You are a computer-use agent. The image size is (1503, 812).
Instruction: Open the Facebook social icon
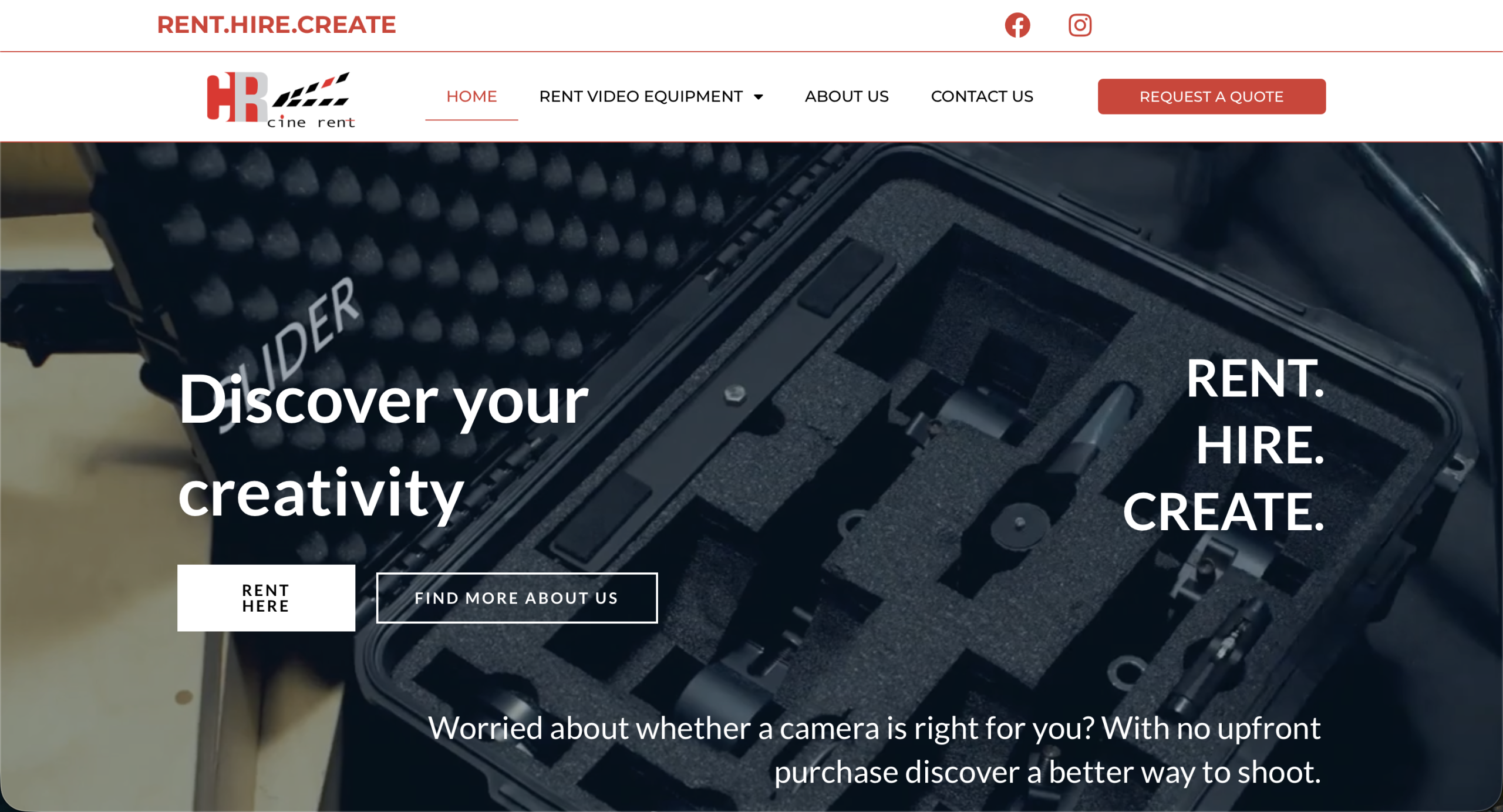click(x=1017, y=25)
